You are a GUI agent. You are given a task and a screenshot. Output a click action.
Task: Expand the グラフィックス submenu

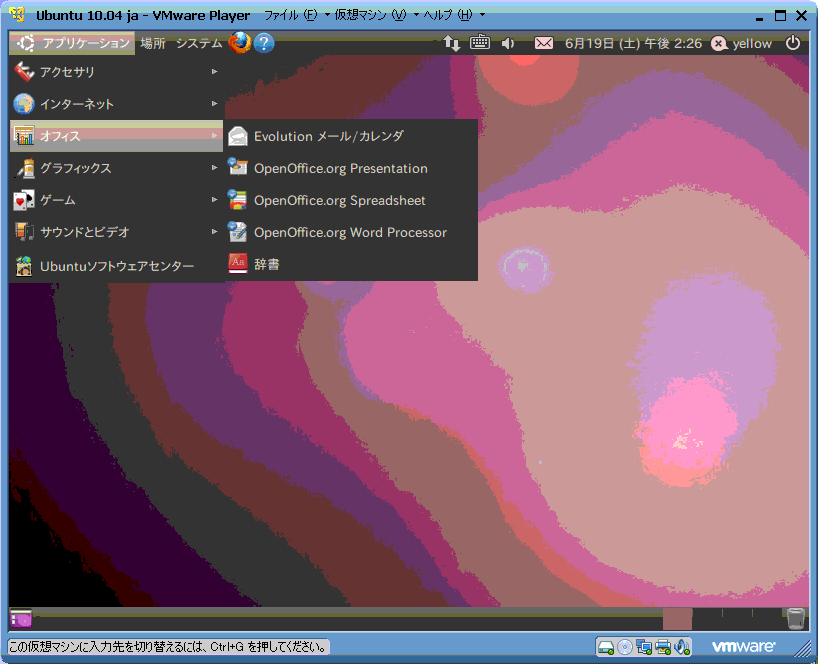pos(117,168)
